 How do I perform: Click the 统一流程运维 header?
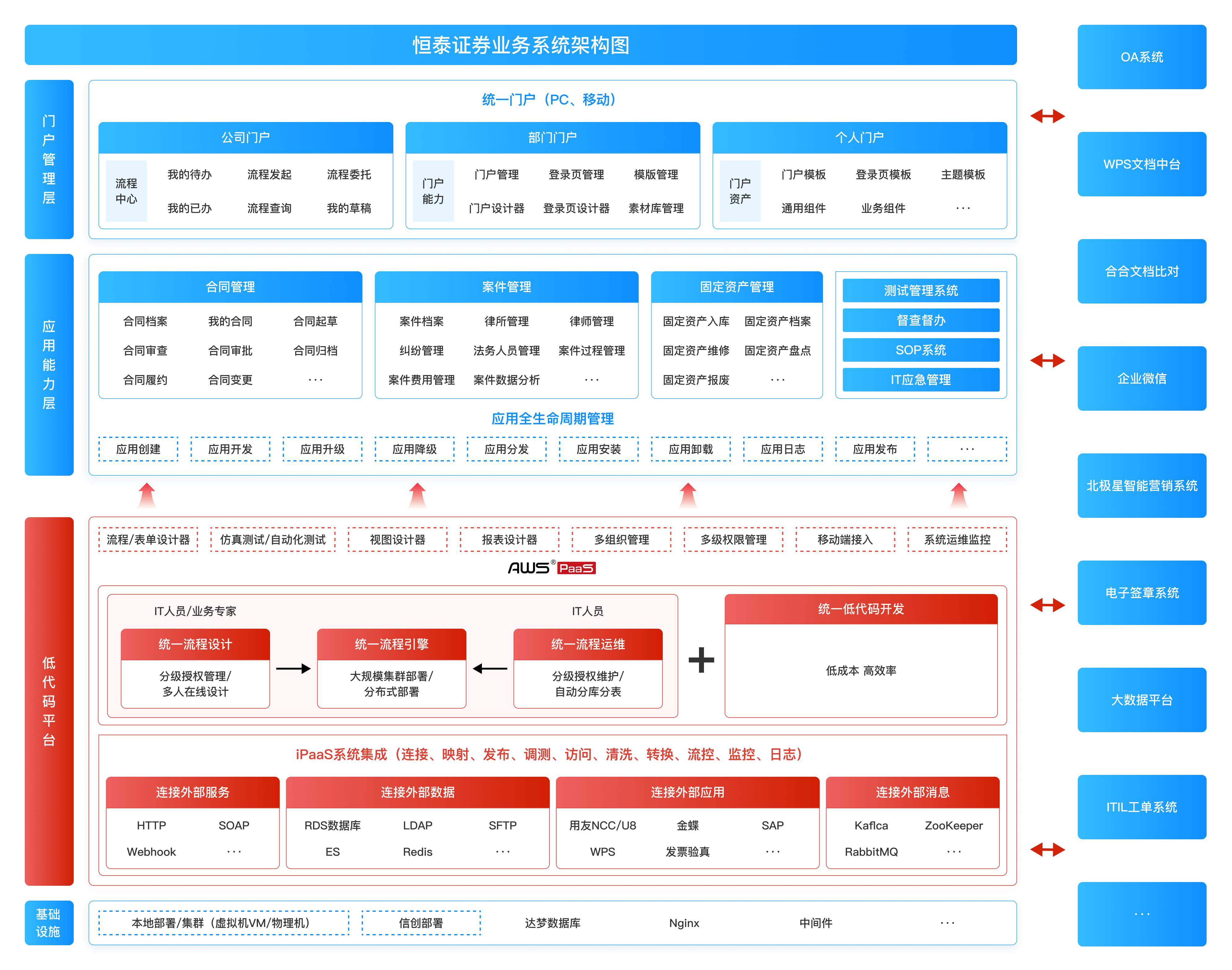[588, 644]
